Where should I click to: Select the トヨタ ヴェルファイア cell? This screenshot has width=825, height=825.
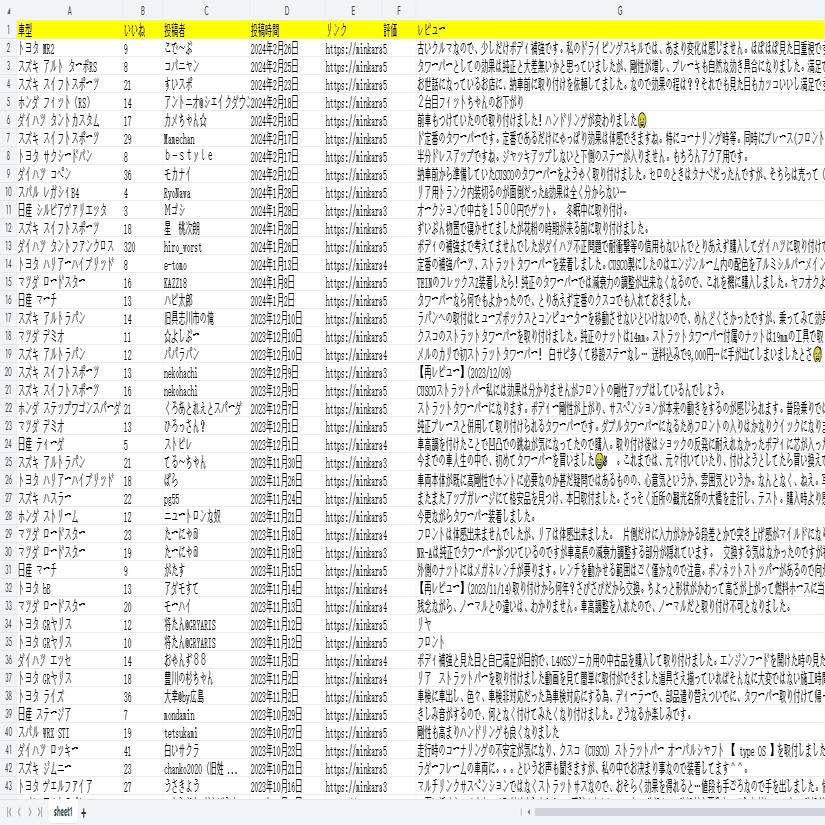[69, 786]
